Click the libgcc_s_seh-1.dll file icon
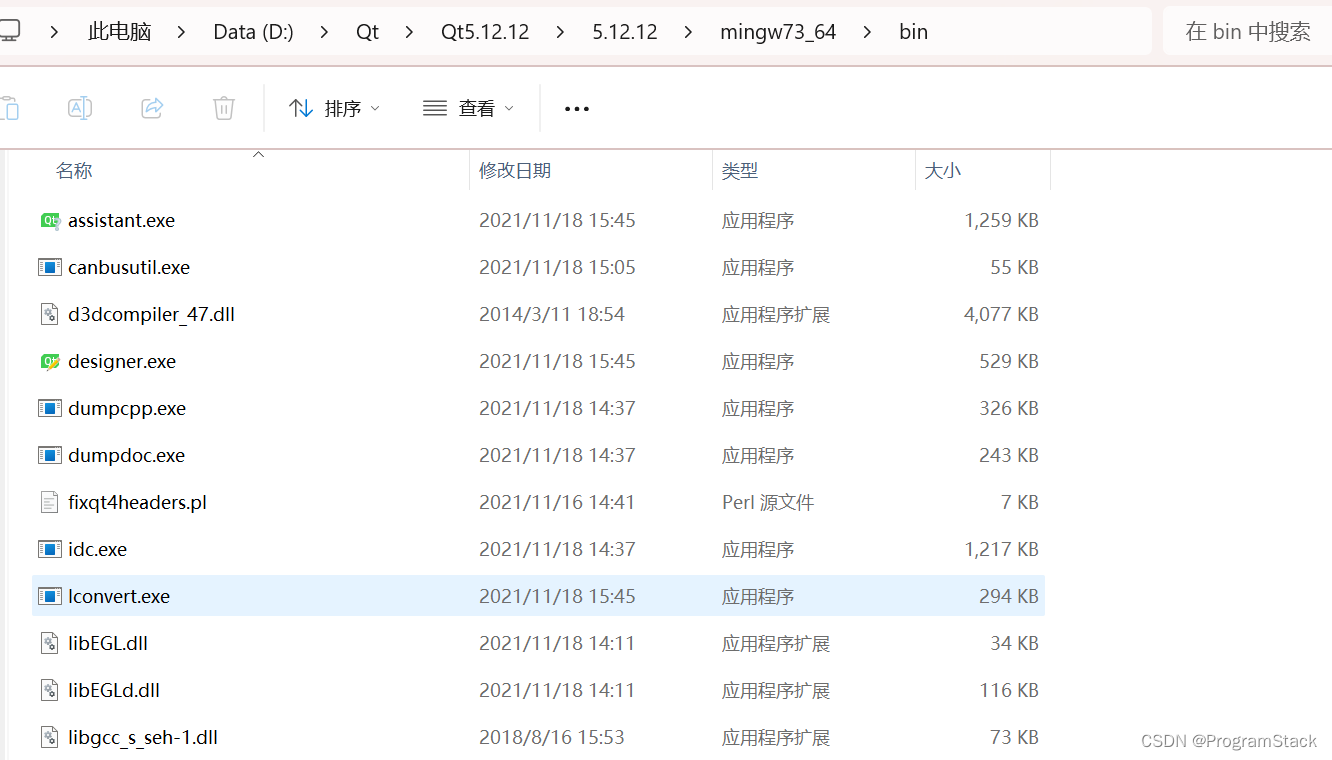This screenshot has width=1332, height=760. pos(50,737)
